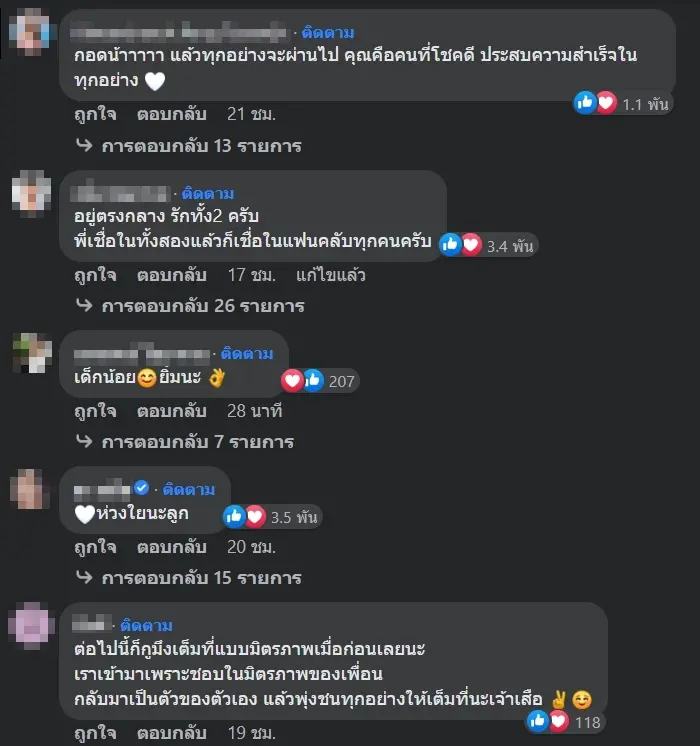Open reactions on the 1.1 พัน comment
This screenshot has height=746, width=700.
[x=622, y=103]
